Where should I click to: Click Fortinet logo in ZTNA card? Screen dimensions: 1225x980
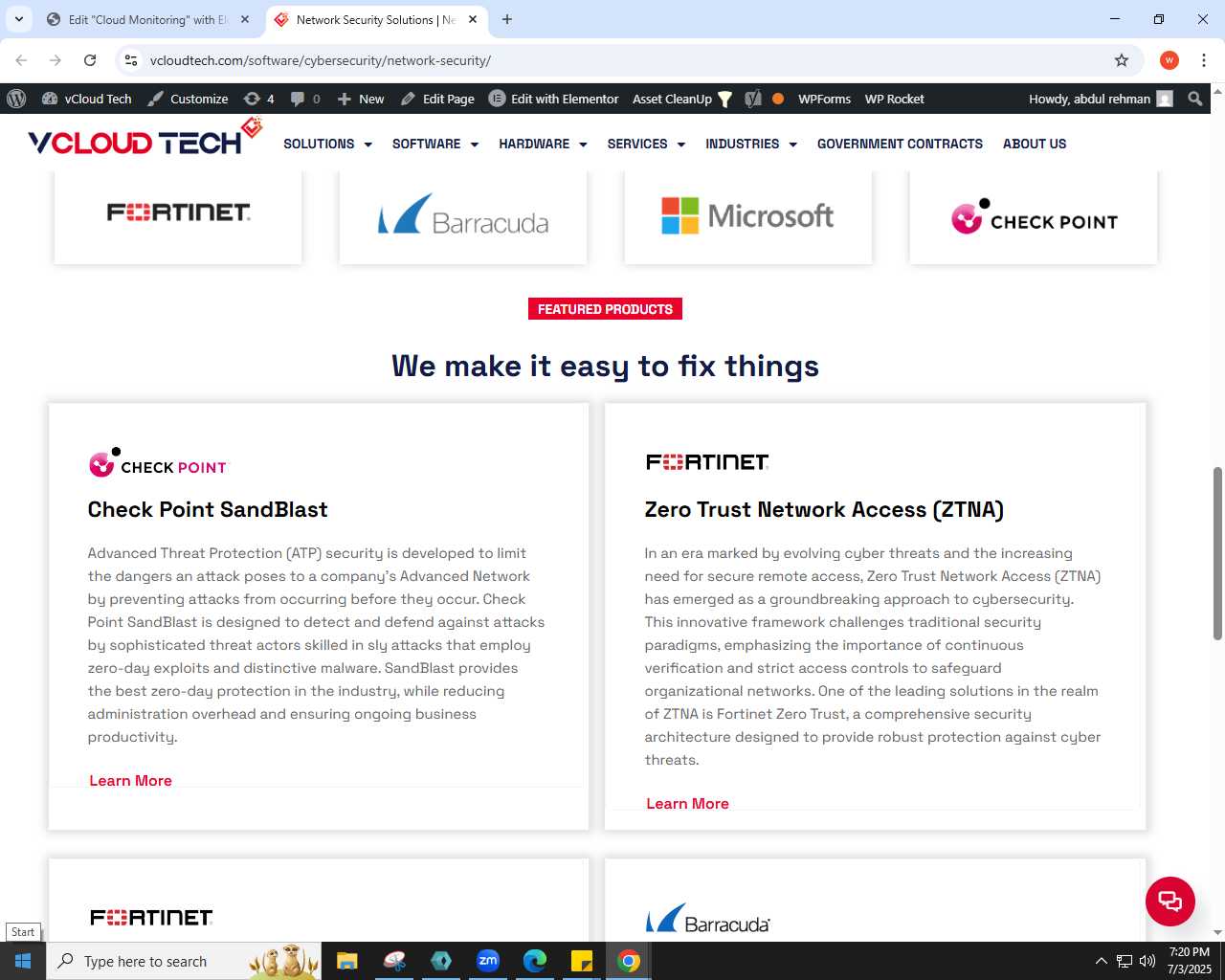(x=707, y=462)
